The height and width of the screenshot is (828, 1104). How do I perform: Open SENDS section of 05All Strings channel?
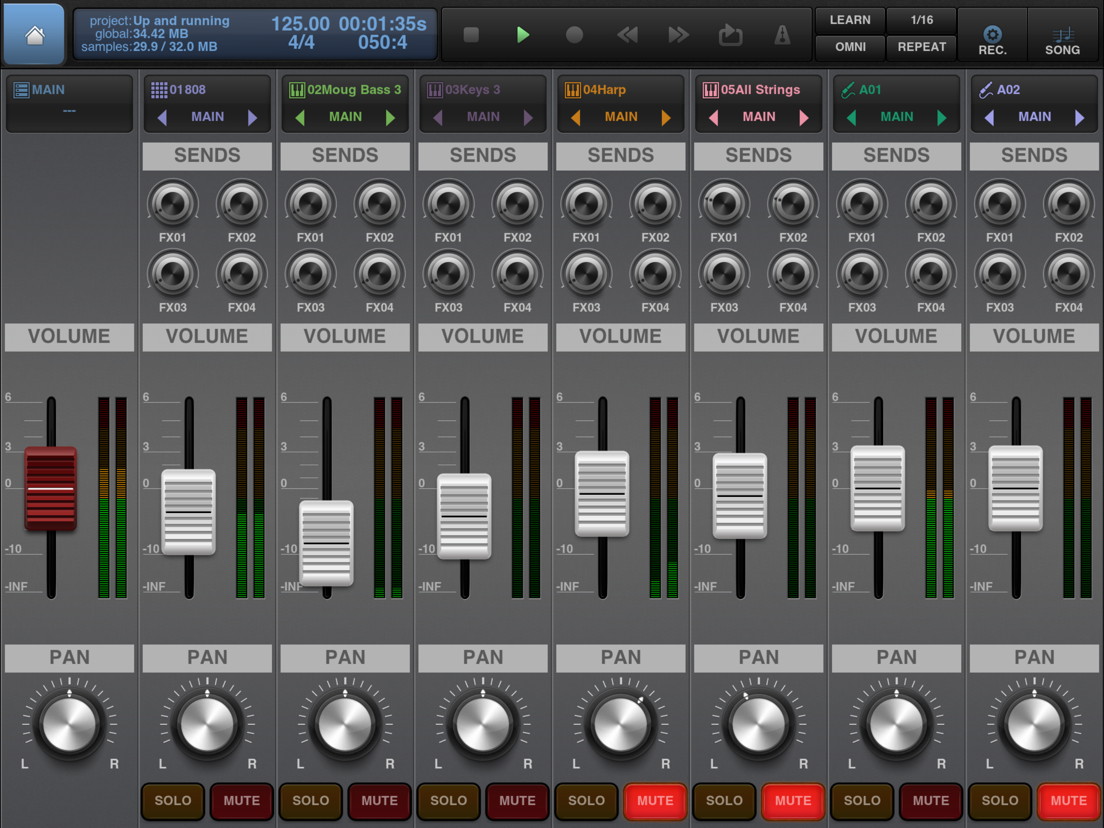(758, 156)
